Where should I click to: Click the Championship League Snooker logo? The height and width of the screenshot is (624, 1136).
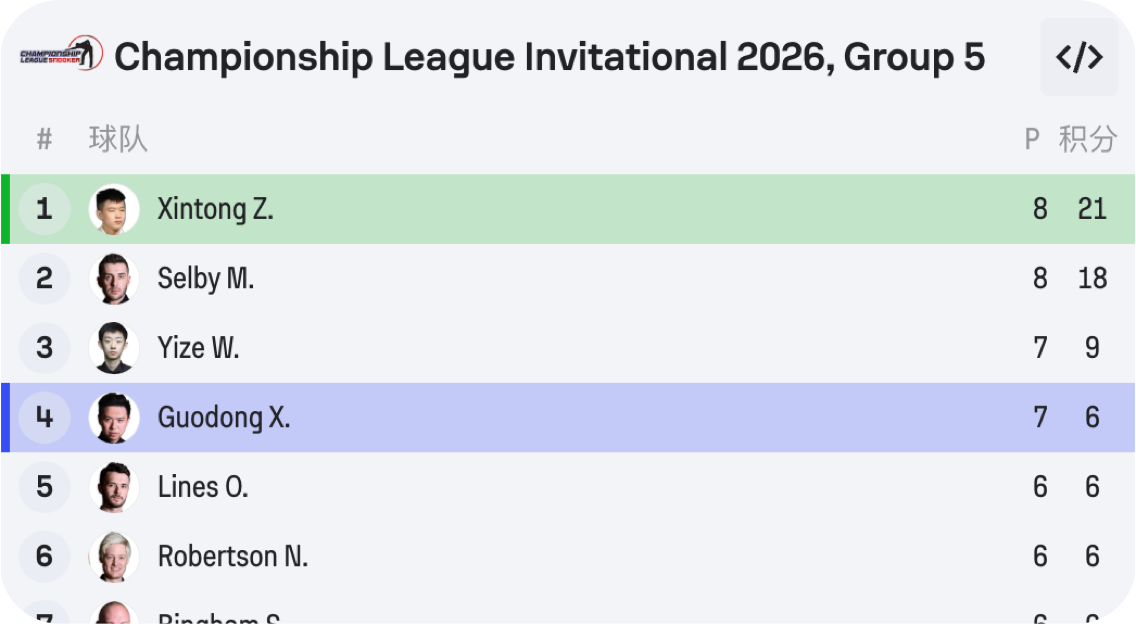click(60, 54)
